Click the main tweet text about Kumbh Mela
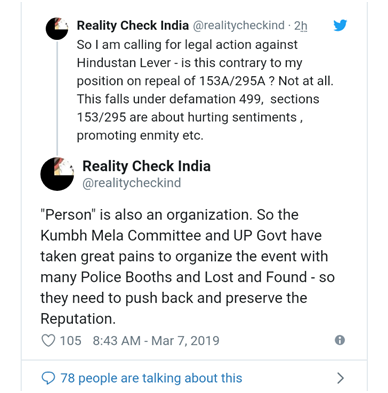The image size is (388, 393). tap(187, 267)
